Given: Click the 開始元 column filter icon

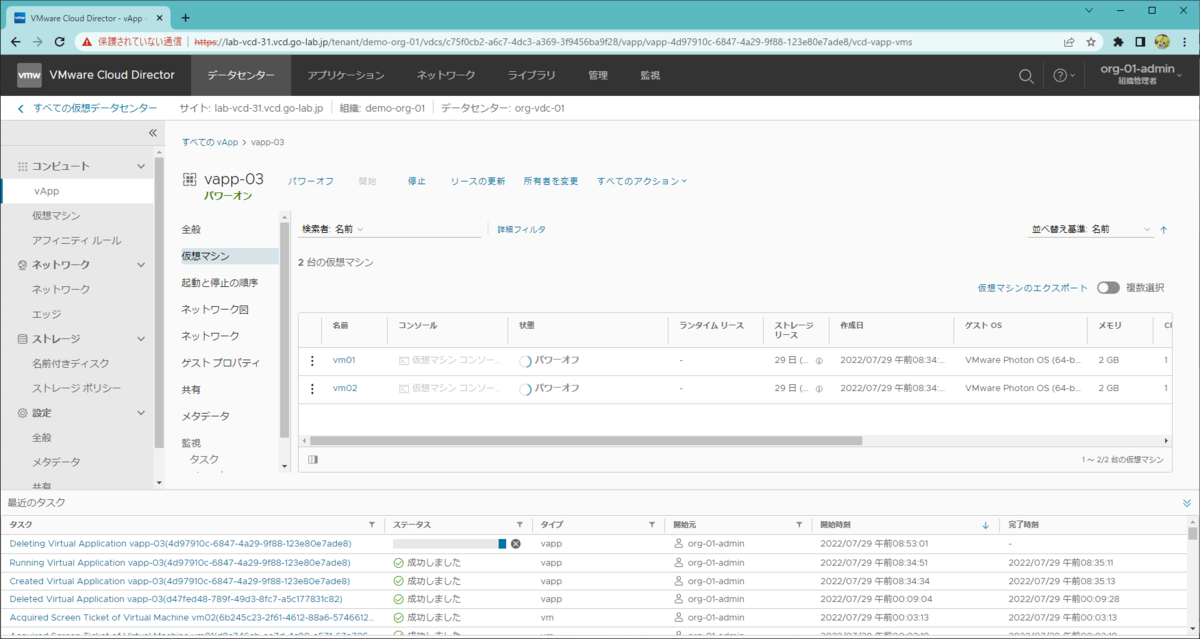Looking at the screenshot, I should click(x=799, y=524).
